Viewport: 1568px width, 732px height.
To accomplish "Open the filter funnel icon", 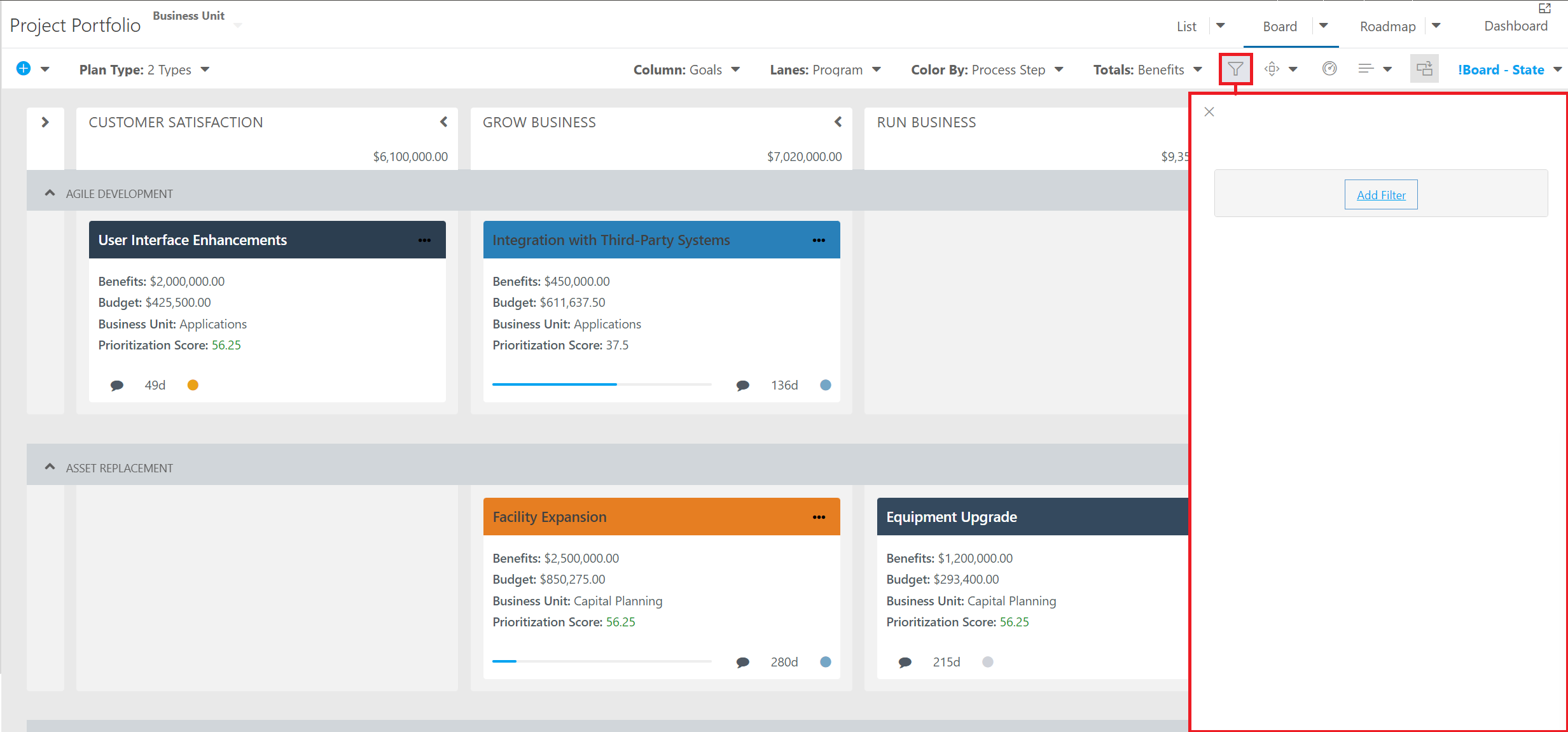I will click(1235, 69).
